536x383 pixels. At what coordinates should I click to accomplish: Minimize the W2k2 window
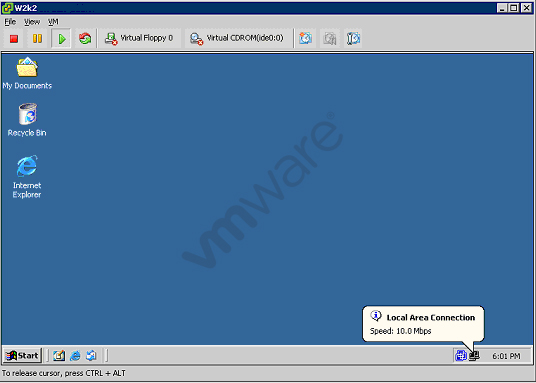click(502, 8)
